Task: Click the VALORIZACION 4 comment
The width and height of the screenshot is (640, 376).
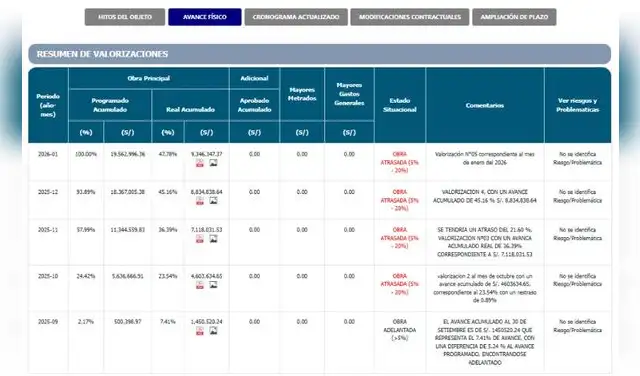Action: (x=484, y=196)
